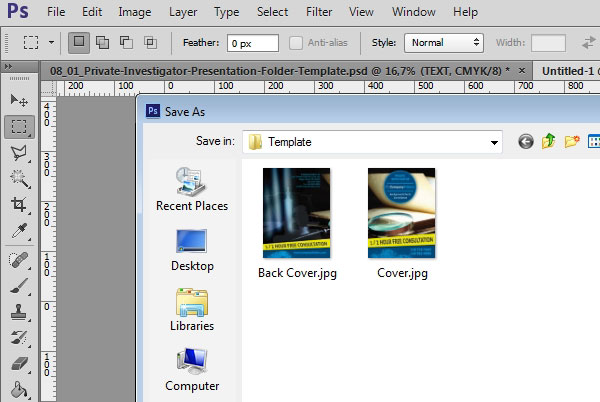
Task: Open the Layer menu
Action: pyautogui.click(x=183, y=12)
